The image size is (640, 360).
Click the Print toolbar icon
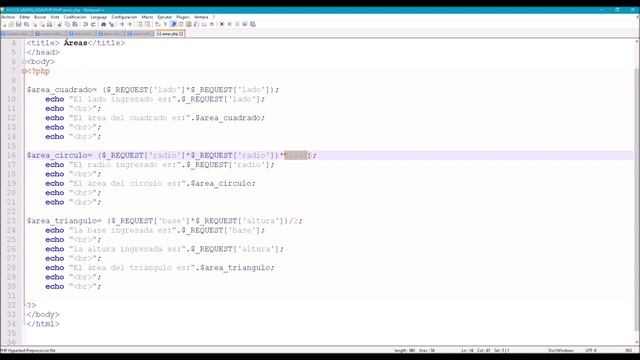pyautogui.click(x=49, y=24)
